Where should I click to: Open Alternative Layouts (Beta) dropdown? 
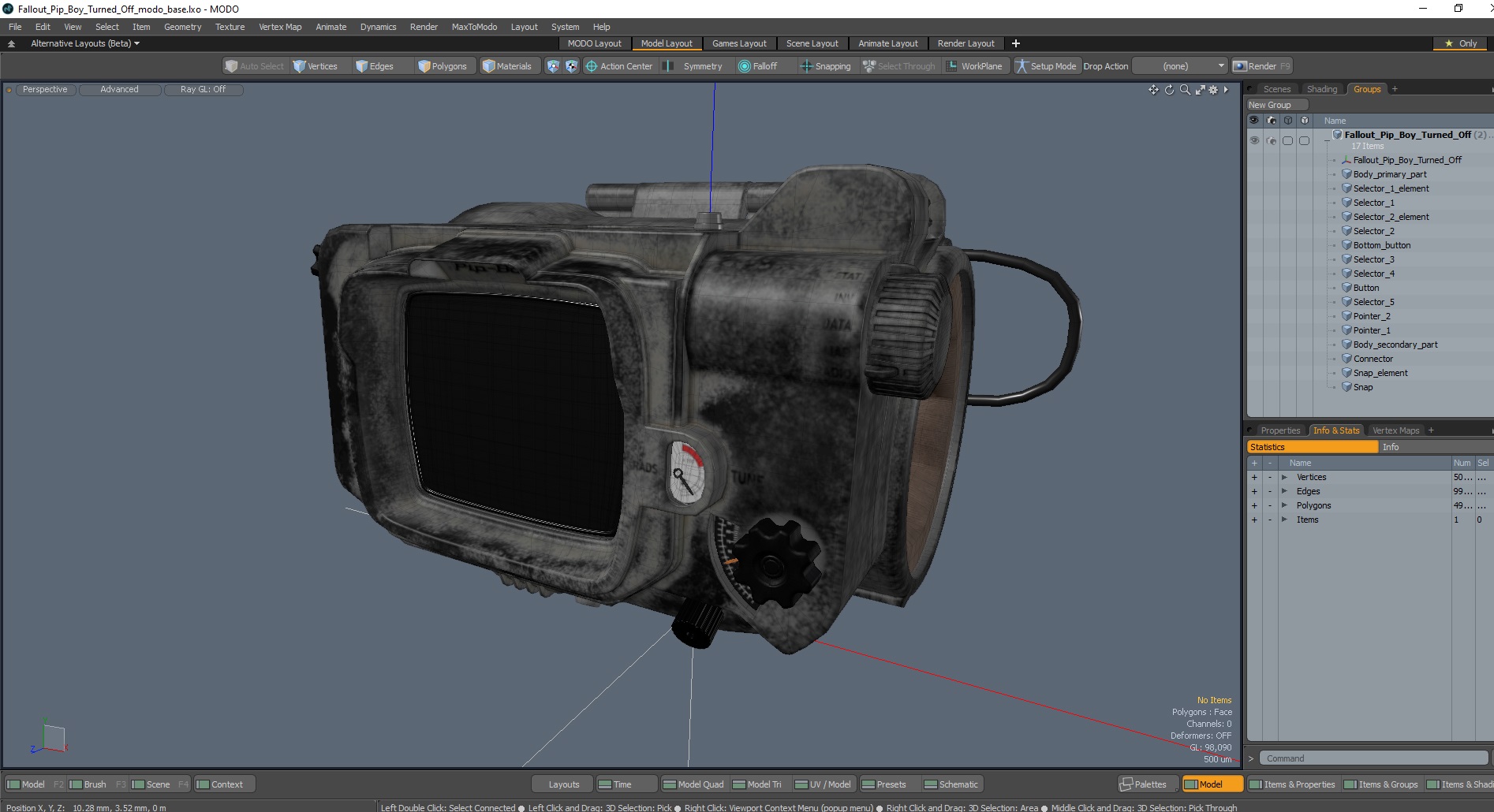point(85,43)
